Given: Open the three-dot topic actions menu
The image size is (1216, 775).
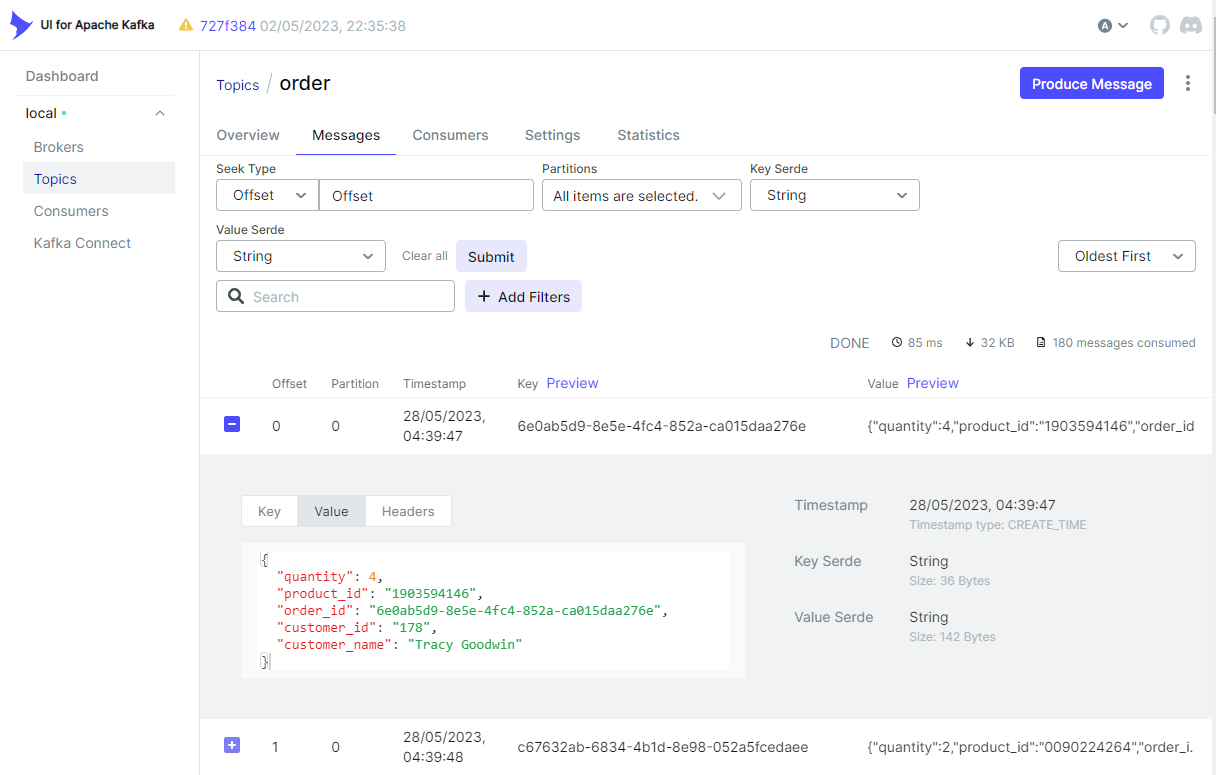Looking at the screenshot, I should pyautogui.click(x=1188, y=83).
